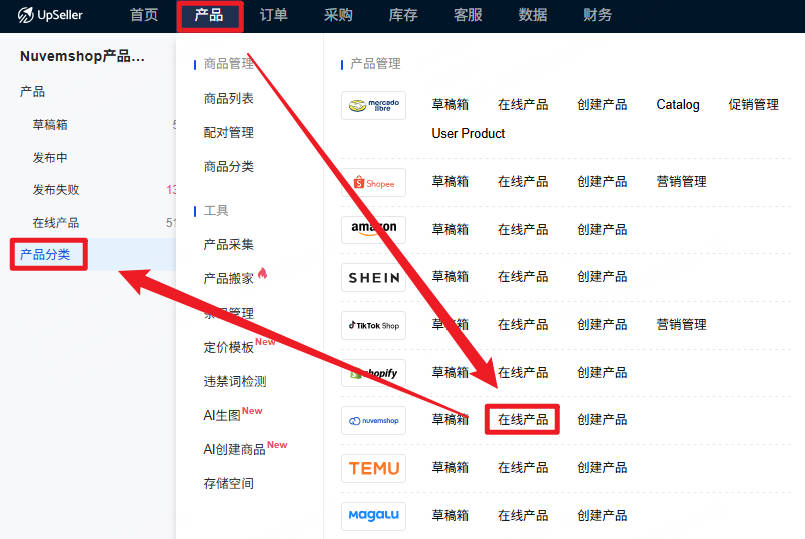The height and width of the screenshot is (539, 805).
Task: Open the 首页 top menu
Action: coord(144,15)
